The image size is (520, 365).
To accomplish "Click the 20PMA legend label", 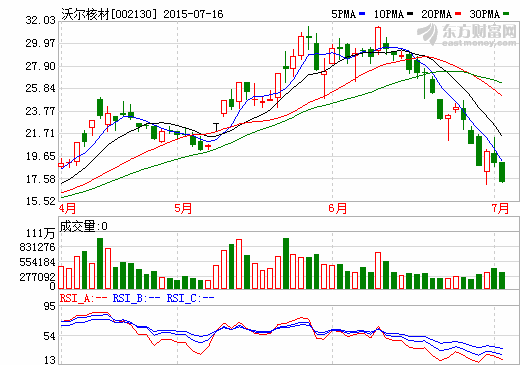I will tap(437, 14).
